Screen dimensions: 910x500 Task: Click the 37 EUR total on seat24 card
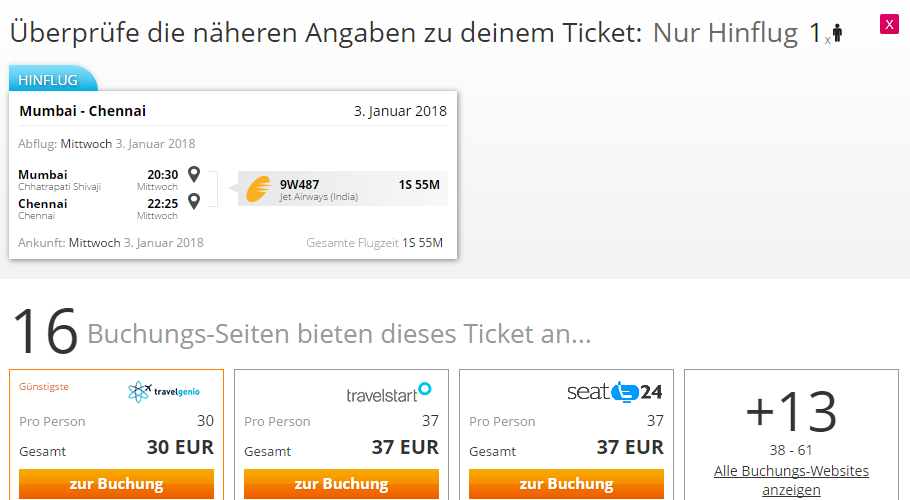(x=630, y=447)
